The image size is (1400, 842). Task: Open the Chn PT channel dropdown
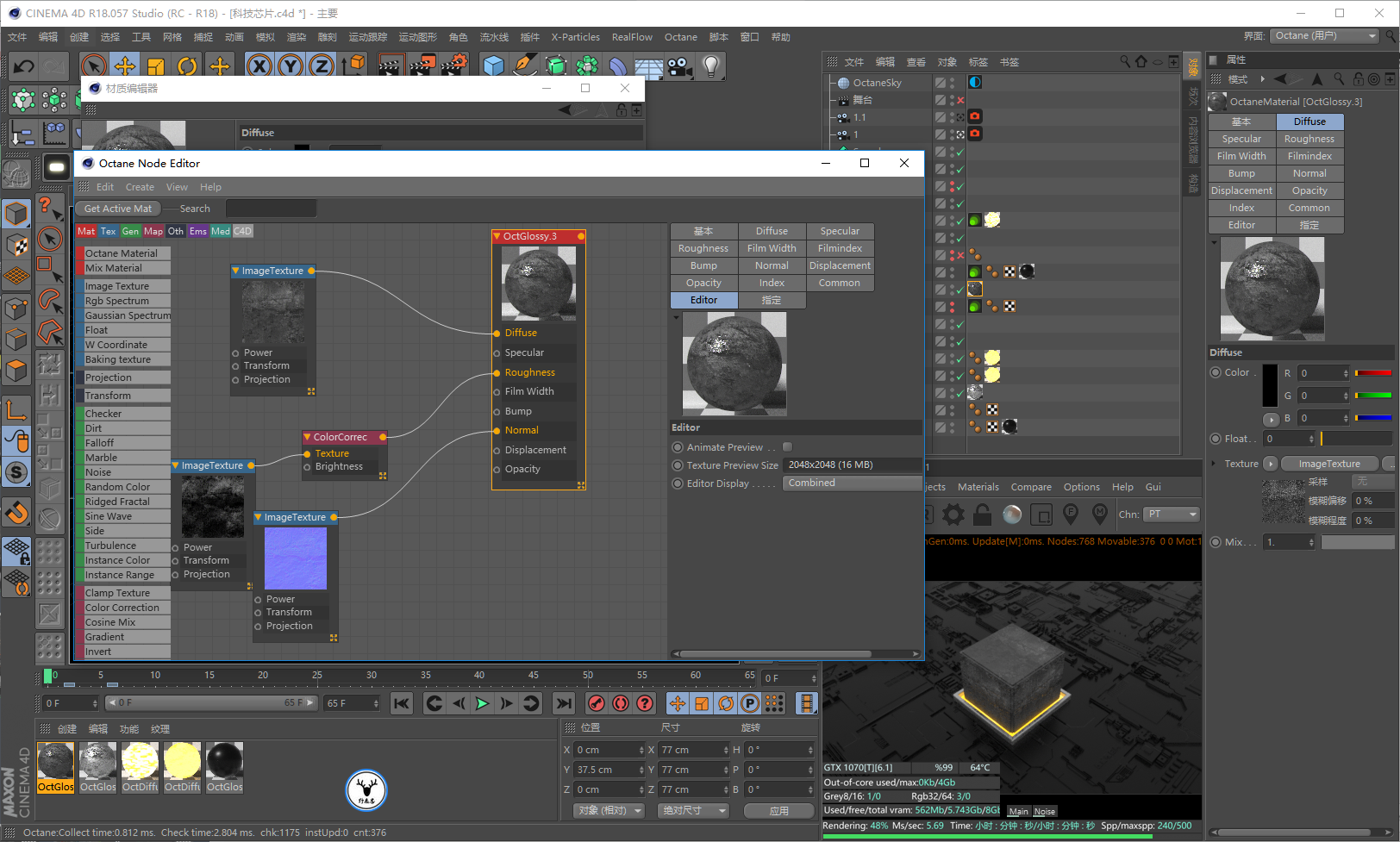point(1172,515)
